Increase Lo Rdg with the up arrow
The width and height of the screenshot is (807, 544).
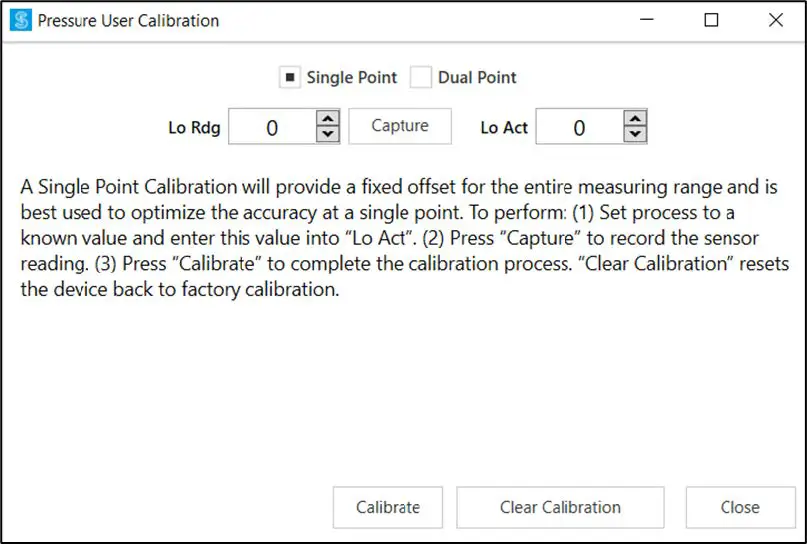coord(328,119)
